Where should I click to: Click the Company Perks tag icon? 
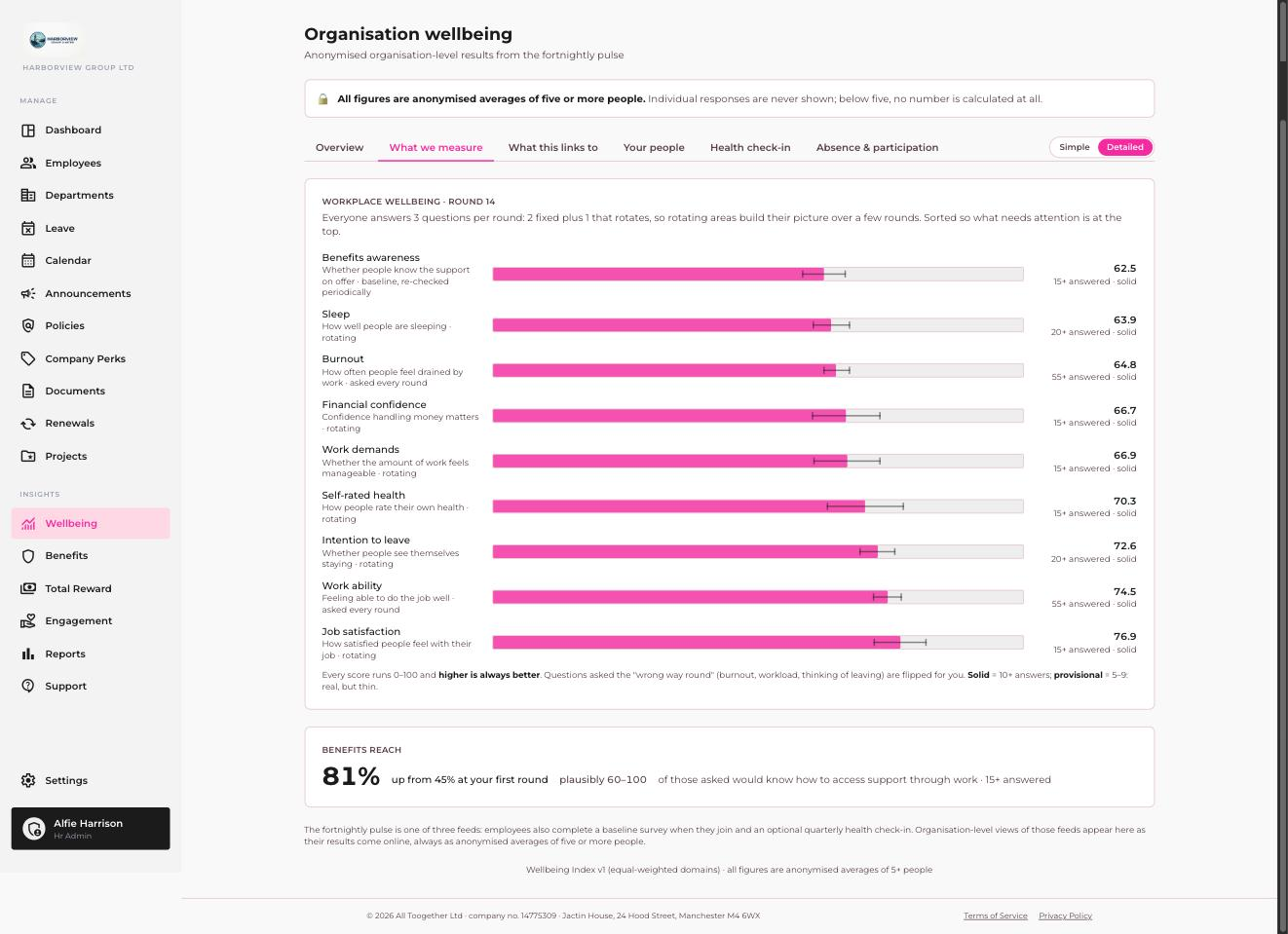point(28,358)
